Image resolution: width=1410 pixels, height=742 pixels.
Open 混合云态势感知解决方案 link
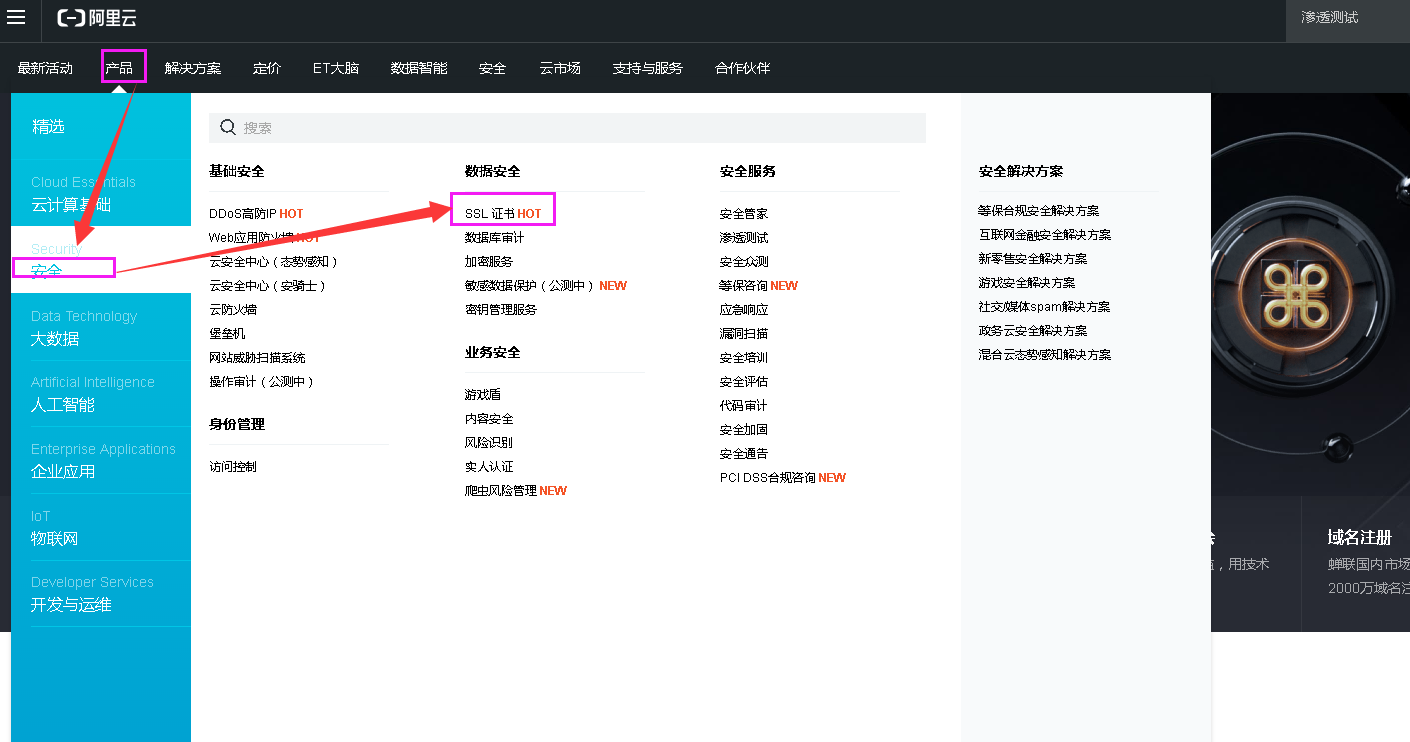(x=1045, y=355)
